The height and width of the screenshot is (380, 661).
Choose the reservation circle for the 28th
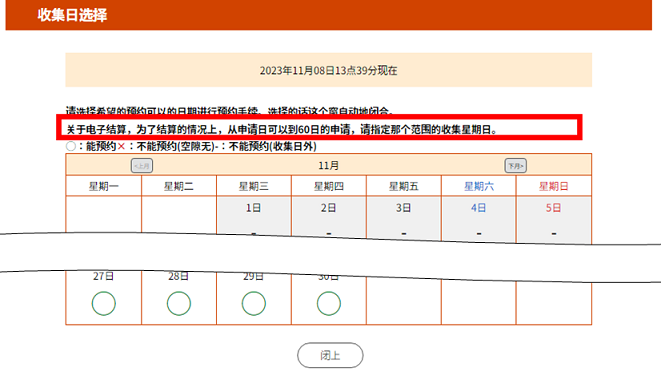point(179,303)
